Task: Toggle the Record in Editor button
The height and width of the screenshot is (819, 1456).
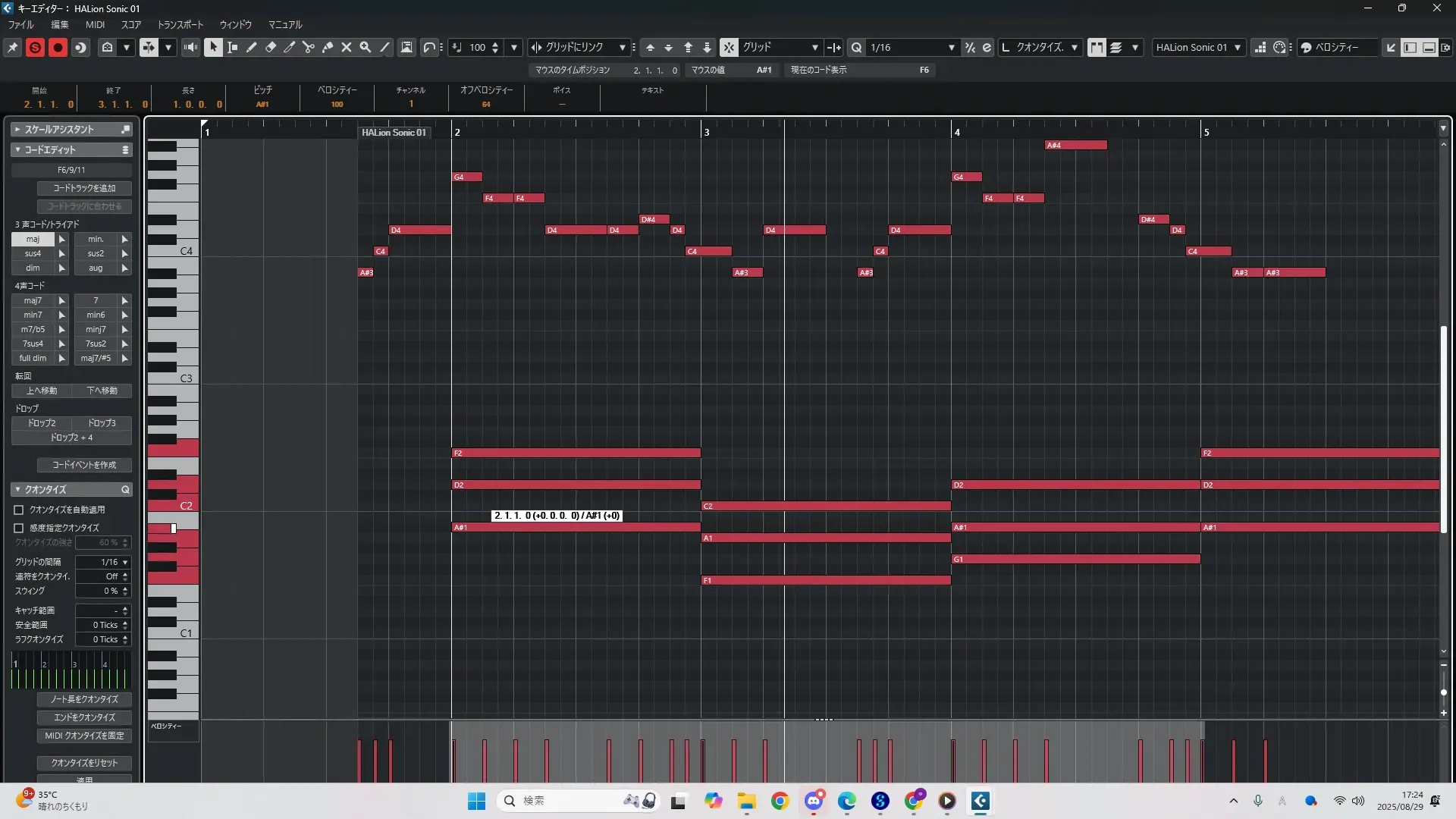Action: [x=58, y=47]
